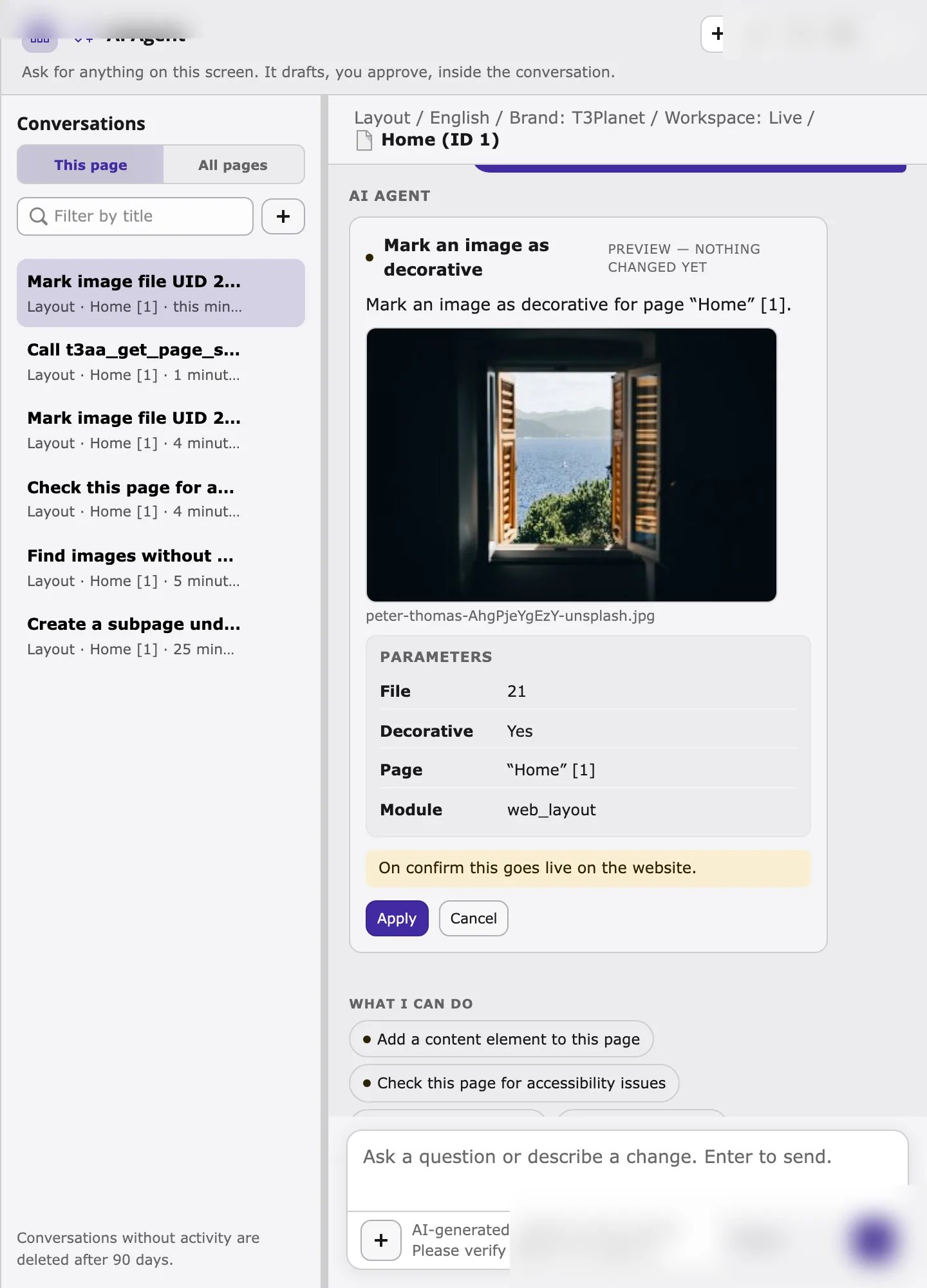This screenshot has width=927, height=1288.
Task: Click the file name peter-thomas-AhgPjeYgEzY-unsplash.jpg
Action: click(x=510, y=616)
